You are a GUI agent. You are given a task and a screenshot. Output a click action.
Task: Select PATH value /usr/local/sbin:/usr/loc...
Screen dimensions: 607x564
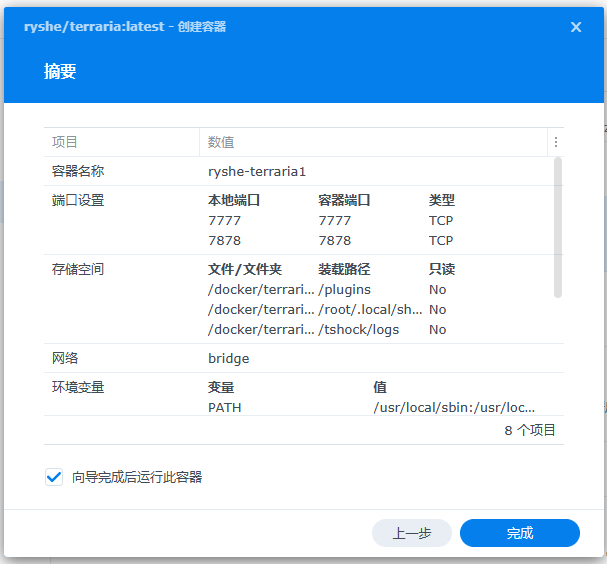coord(454,408)
